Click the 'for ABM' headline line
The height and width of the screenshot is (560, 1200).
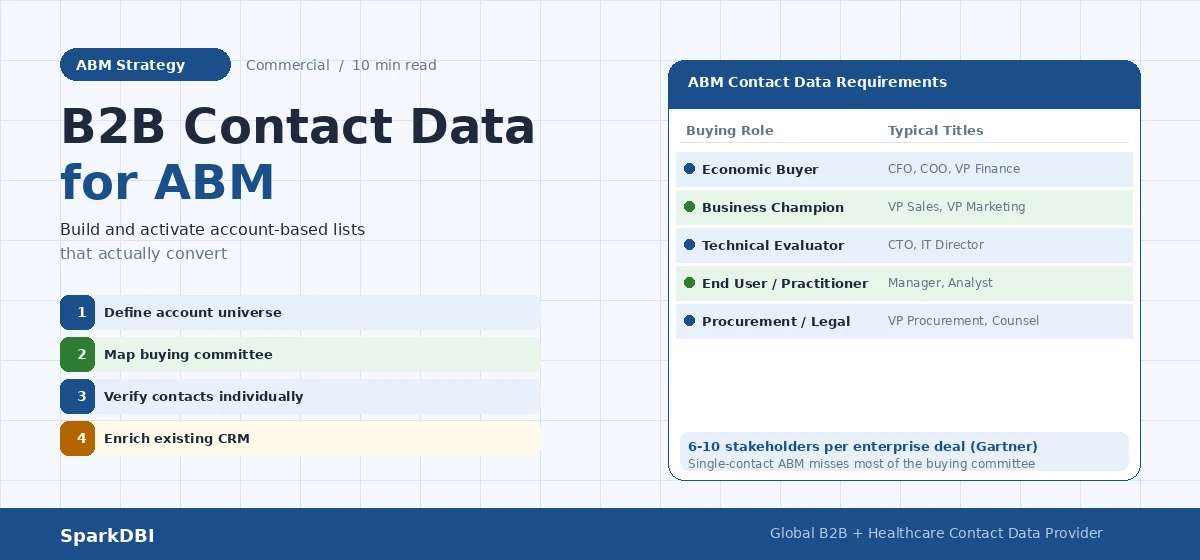pyautogui.click(x=167, y=183)
